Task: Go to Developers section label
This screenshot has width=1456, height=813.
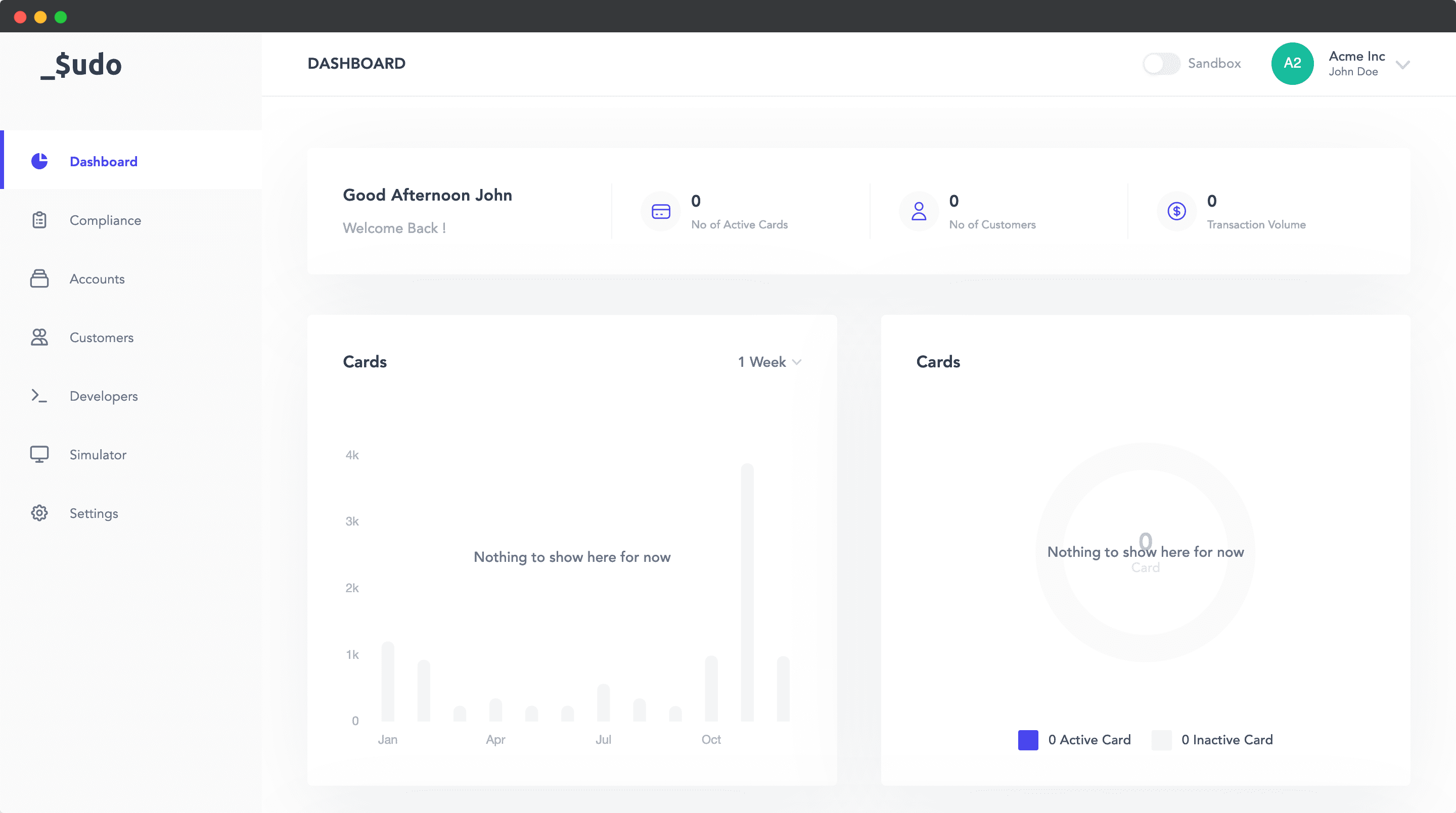Action: 104,396
